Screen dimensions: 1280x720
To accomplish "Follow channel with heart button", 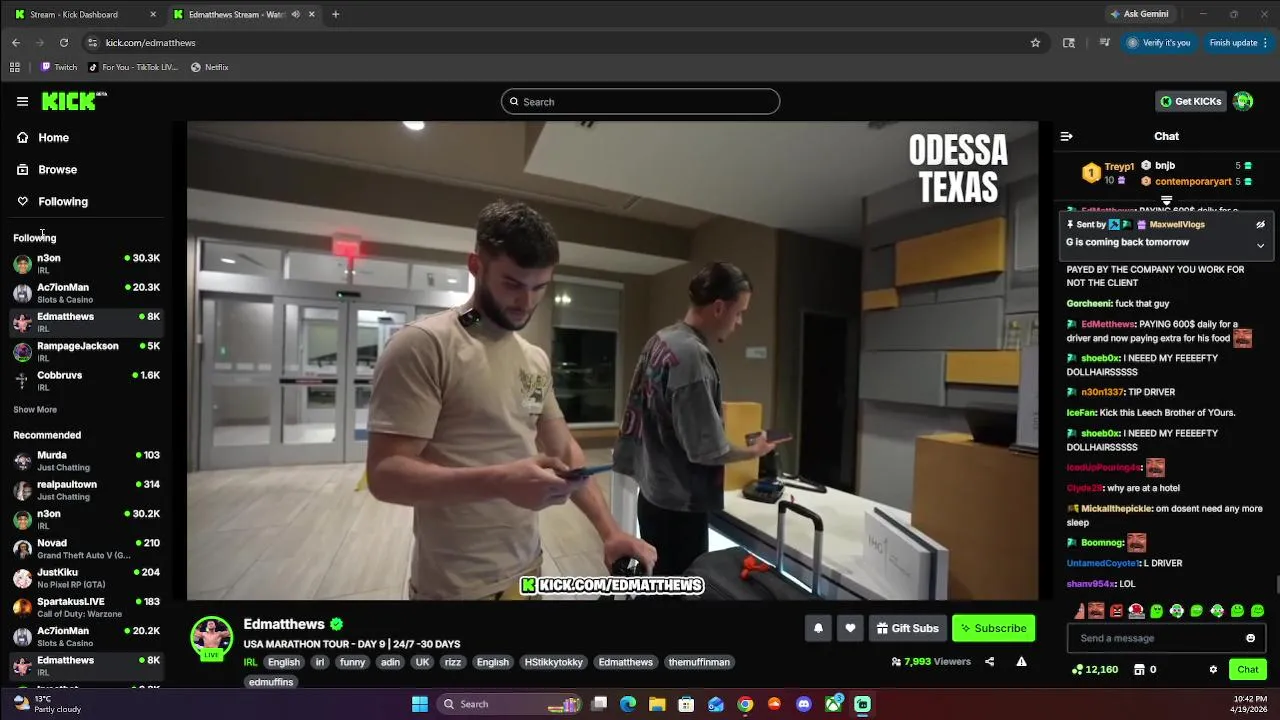I will 850,628.
